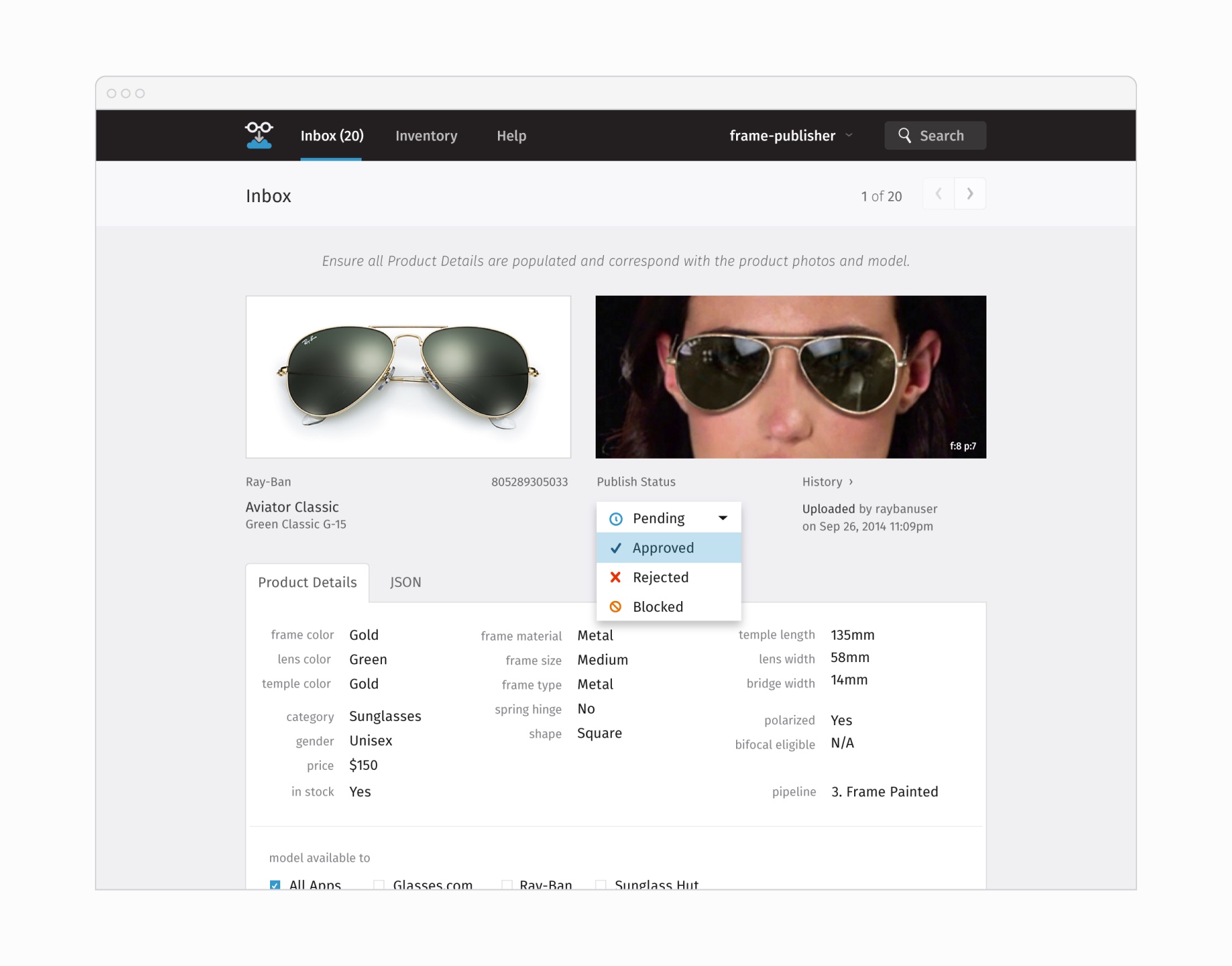The height and width of the screenshot is (966, 1232).
Task: Open the Inventory menu item
Action: [x=426, y=136]
